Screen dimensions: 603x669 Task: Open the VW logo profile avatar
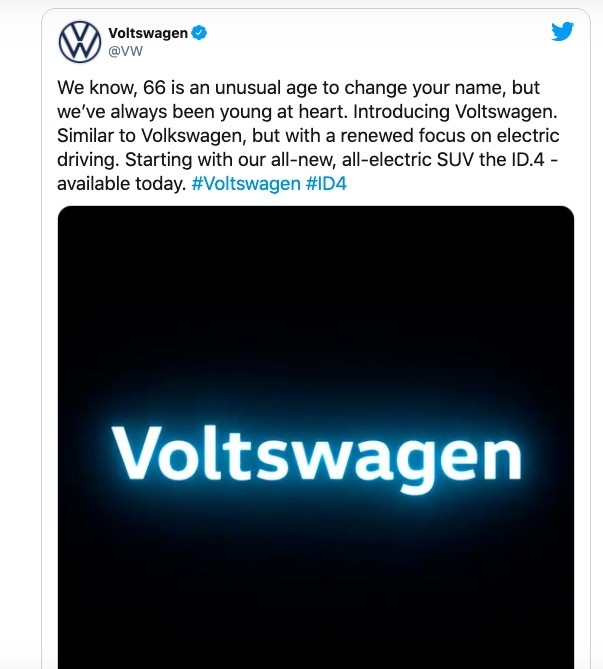coord(80,41)
